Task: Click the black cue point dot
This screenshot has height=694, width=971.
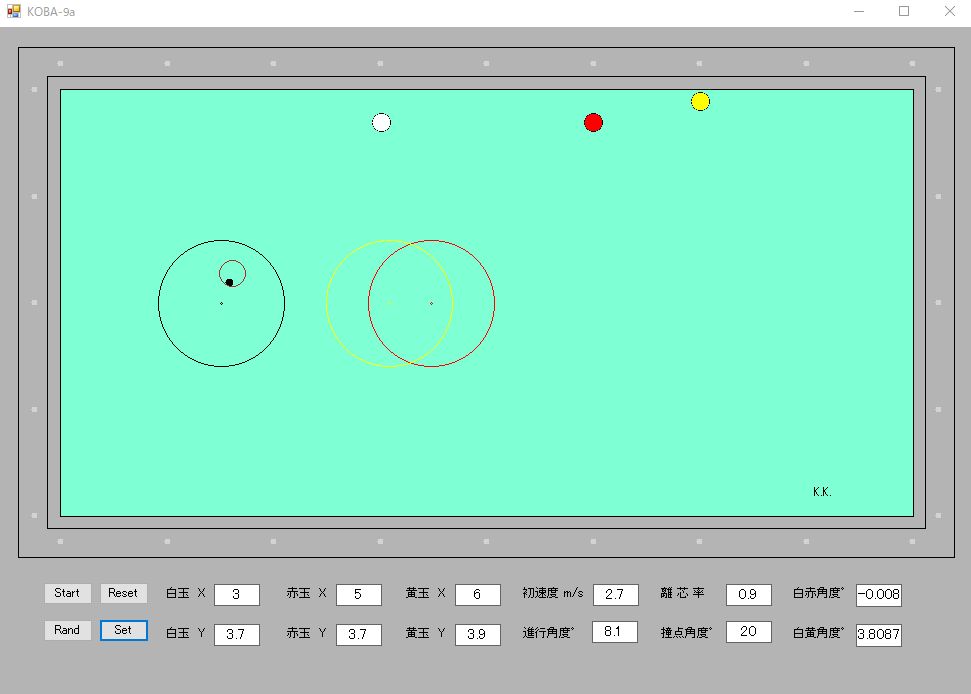Action: [x=229, y=282]
